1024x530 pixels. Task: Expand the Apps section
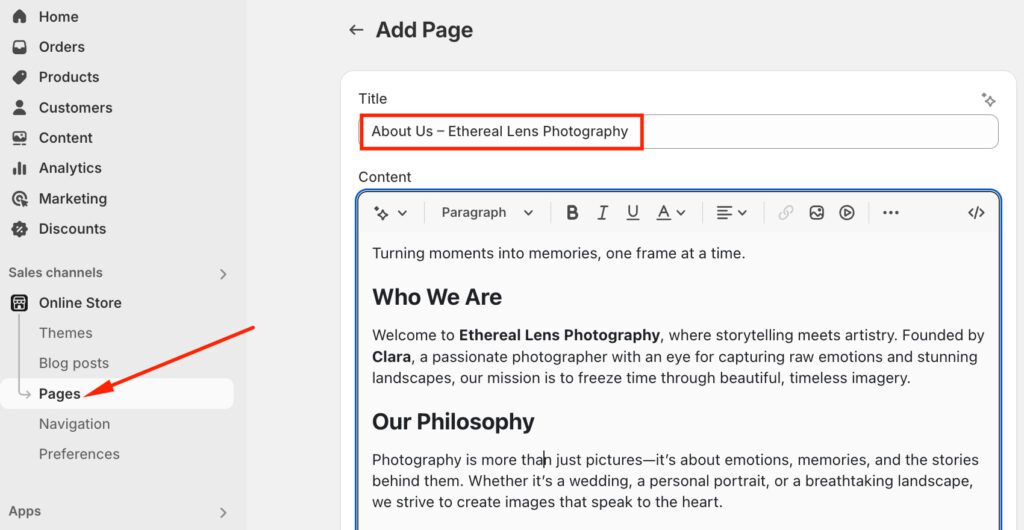coord(223,513)
